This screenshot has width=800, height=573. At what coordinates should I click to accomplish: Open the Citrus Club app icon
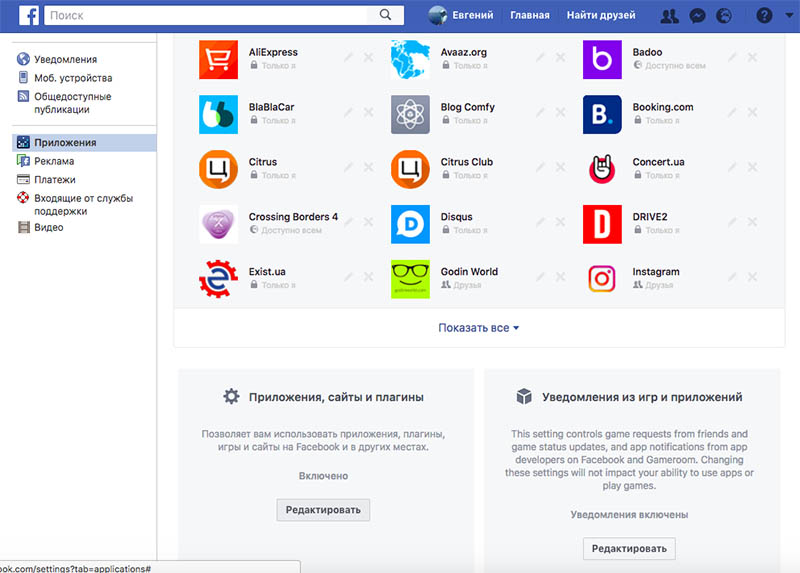coord(410,169)
